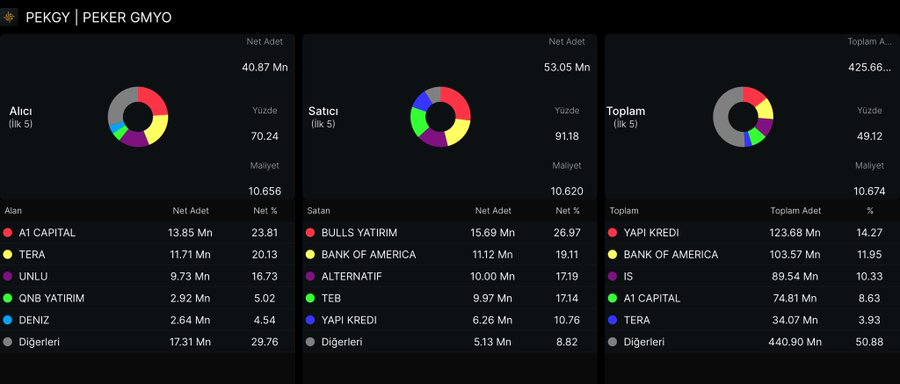Click the UNLU buyer row
This screenshot has height=384, width=900.
(x=148, y=277)
